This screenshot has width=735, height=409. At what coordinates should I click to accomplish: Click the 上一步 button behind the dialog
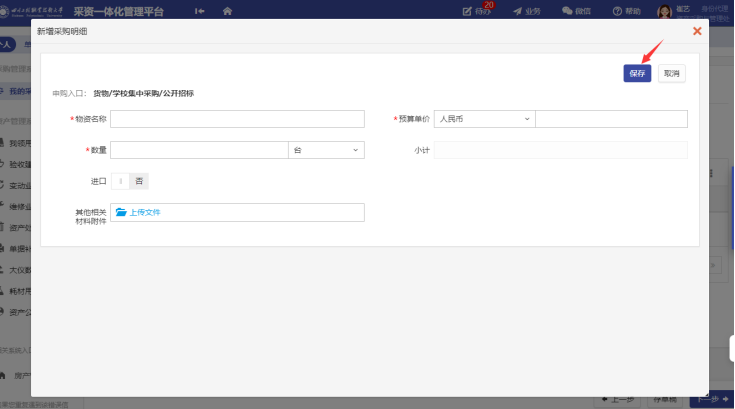[619, 399]
